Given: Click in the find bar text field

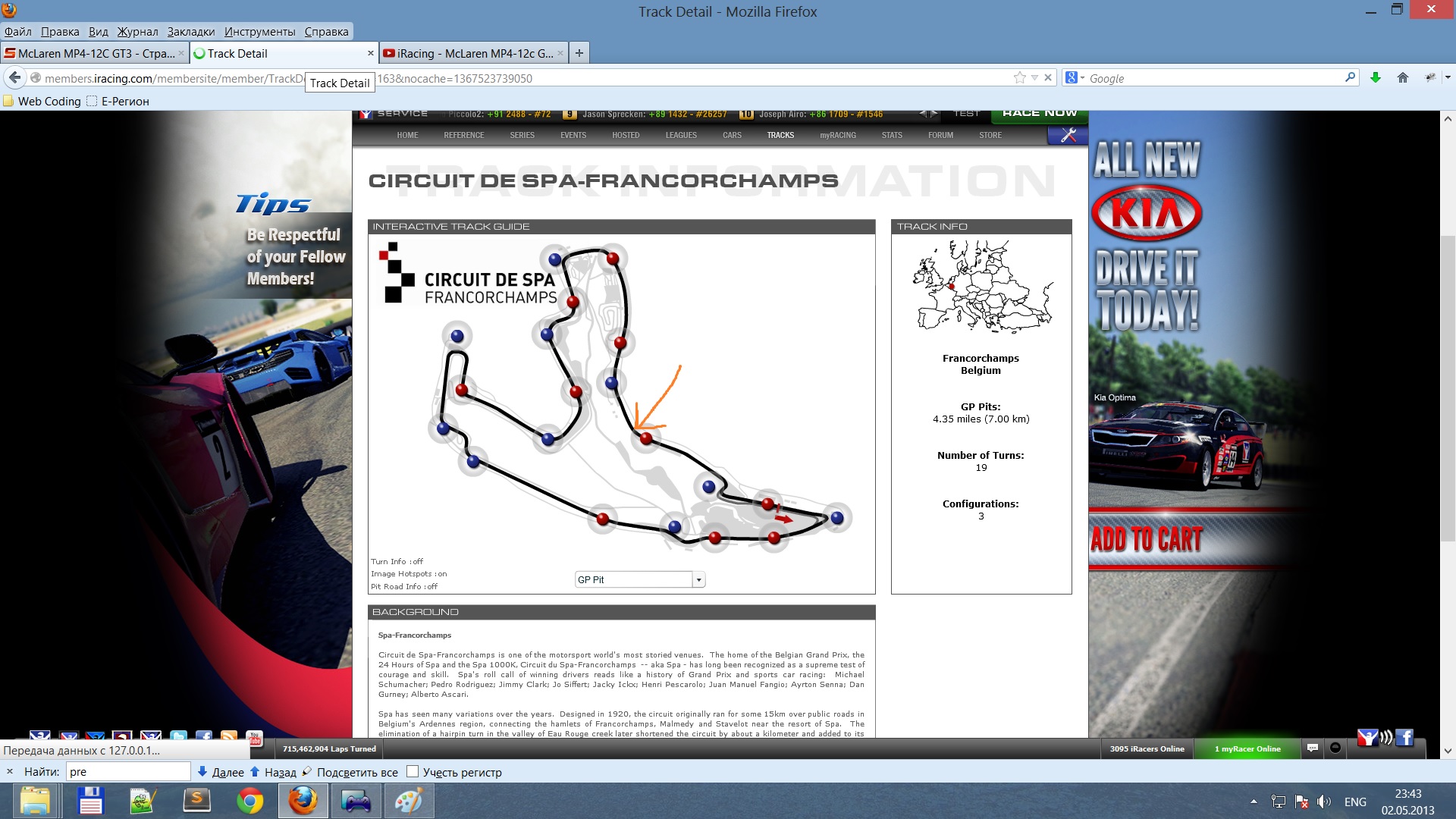Looking at the screenshot, I should [127, 772].
